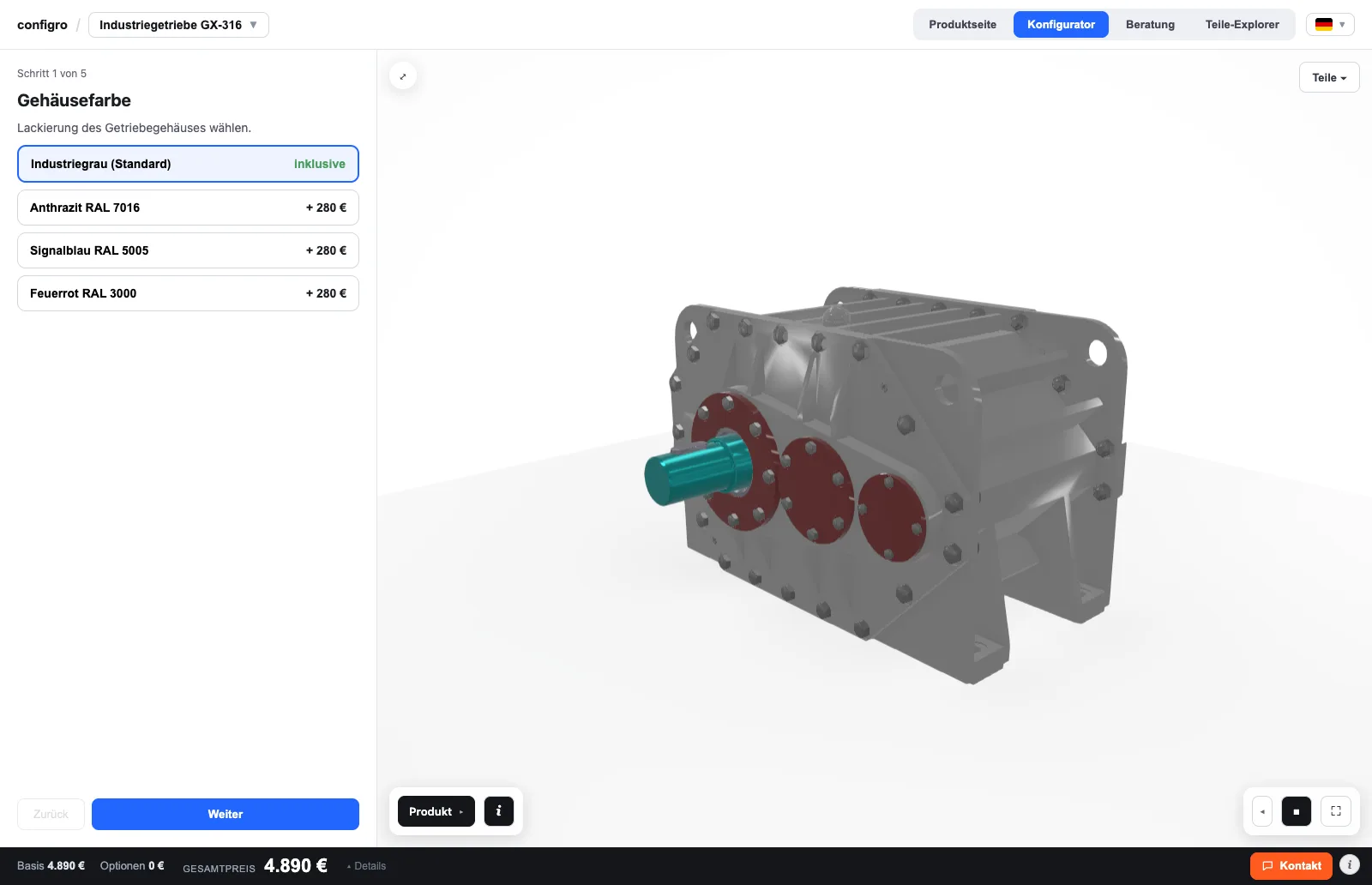Go to the Beratung tab
This screenshot has width=1372, height=885.
(1150, 25)
